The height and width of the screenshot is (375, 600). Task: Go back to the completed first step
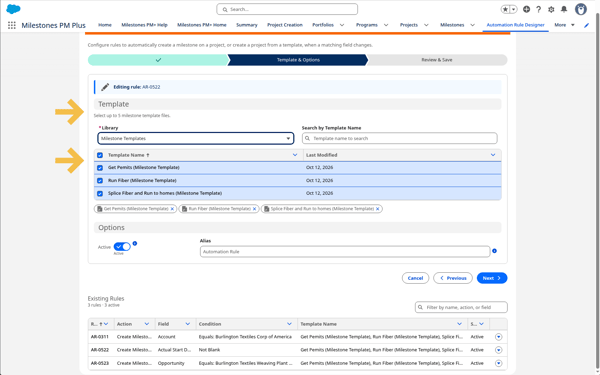pos(158,60)
